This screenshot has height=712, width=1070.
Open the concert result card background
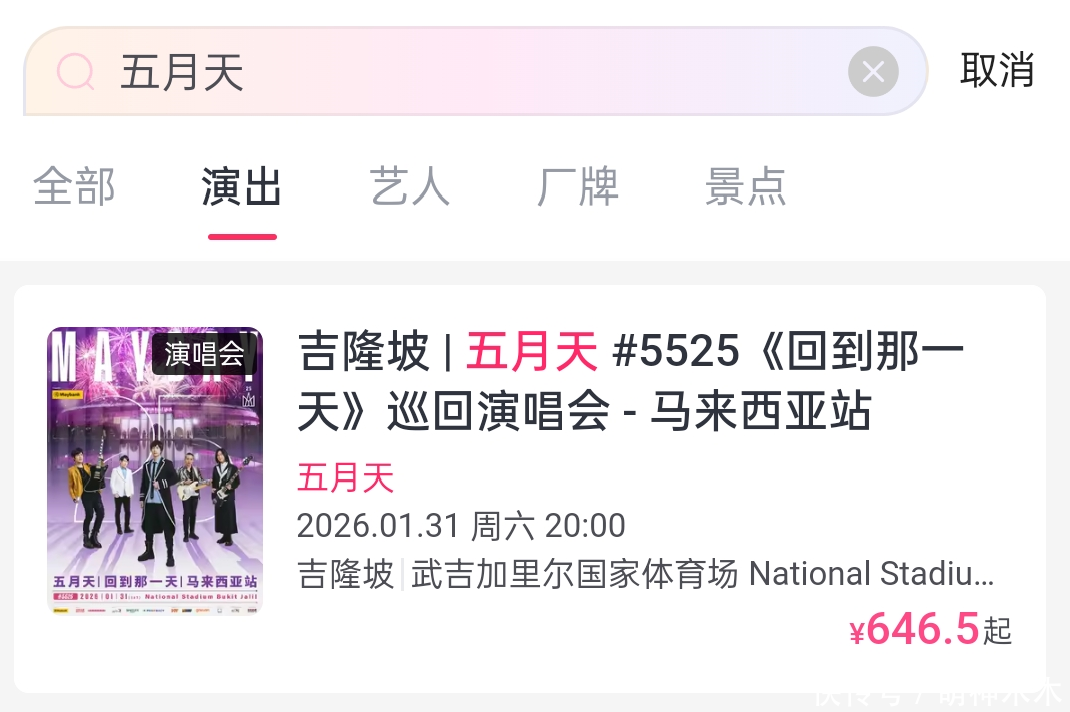tap(530, 489)
